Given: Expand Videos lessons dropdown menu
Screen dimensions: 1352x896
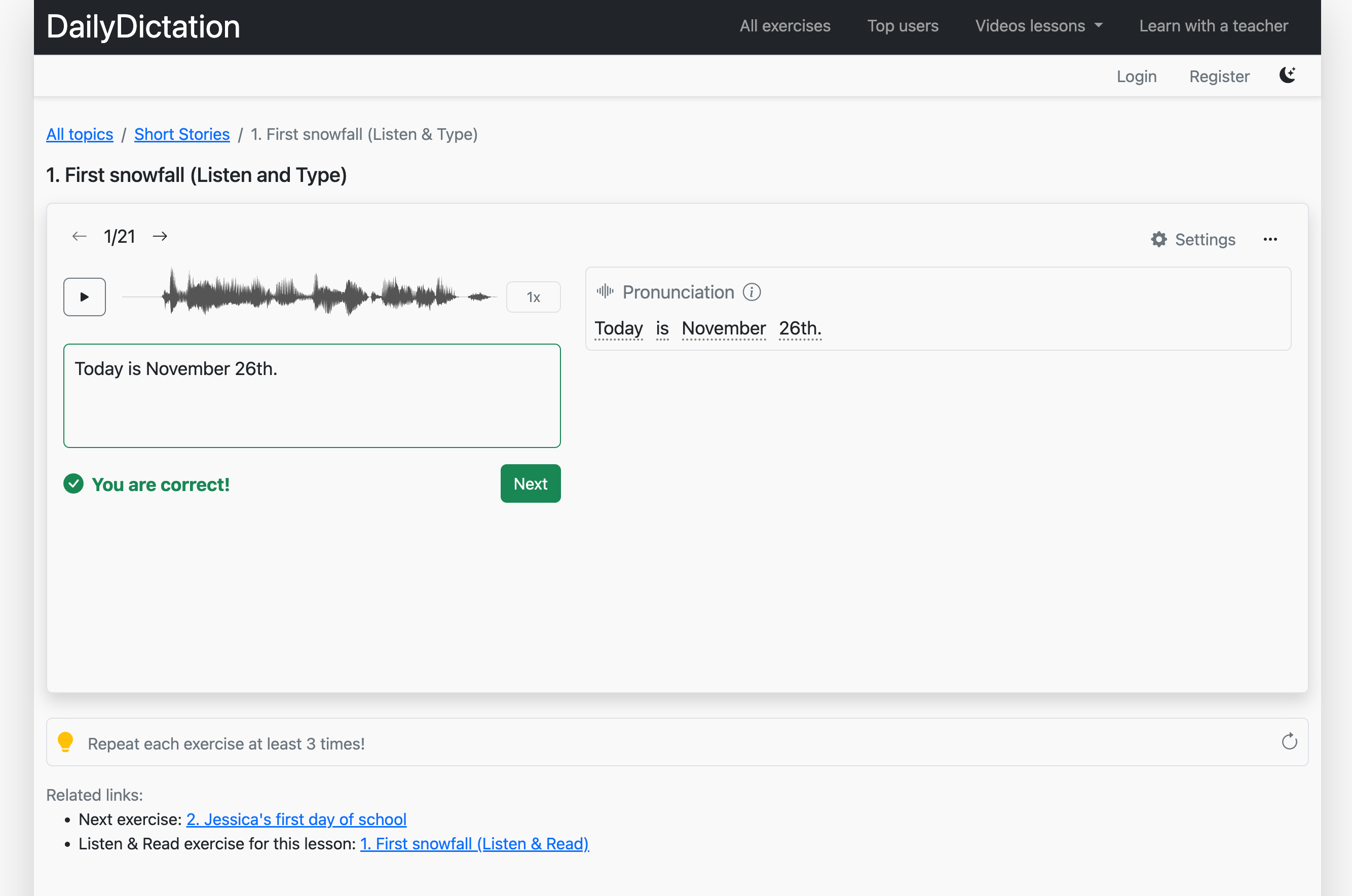Looking at the screenshot, I should (1038, 26).
